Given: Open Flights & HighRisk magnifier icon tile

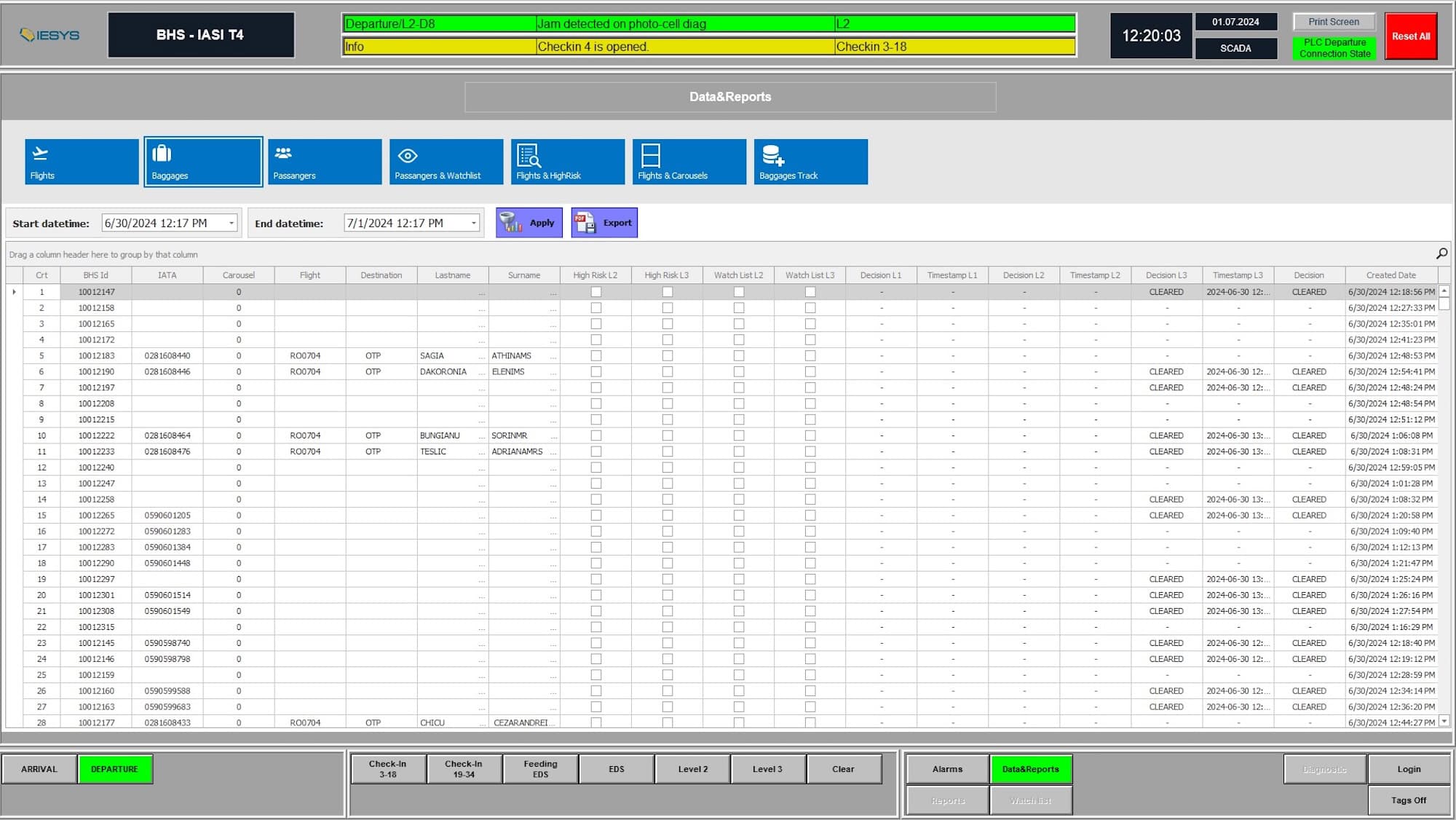Looking at the screenshot, I should (568, 162).
